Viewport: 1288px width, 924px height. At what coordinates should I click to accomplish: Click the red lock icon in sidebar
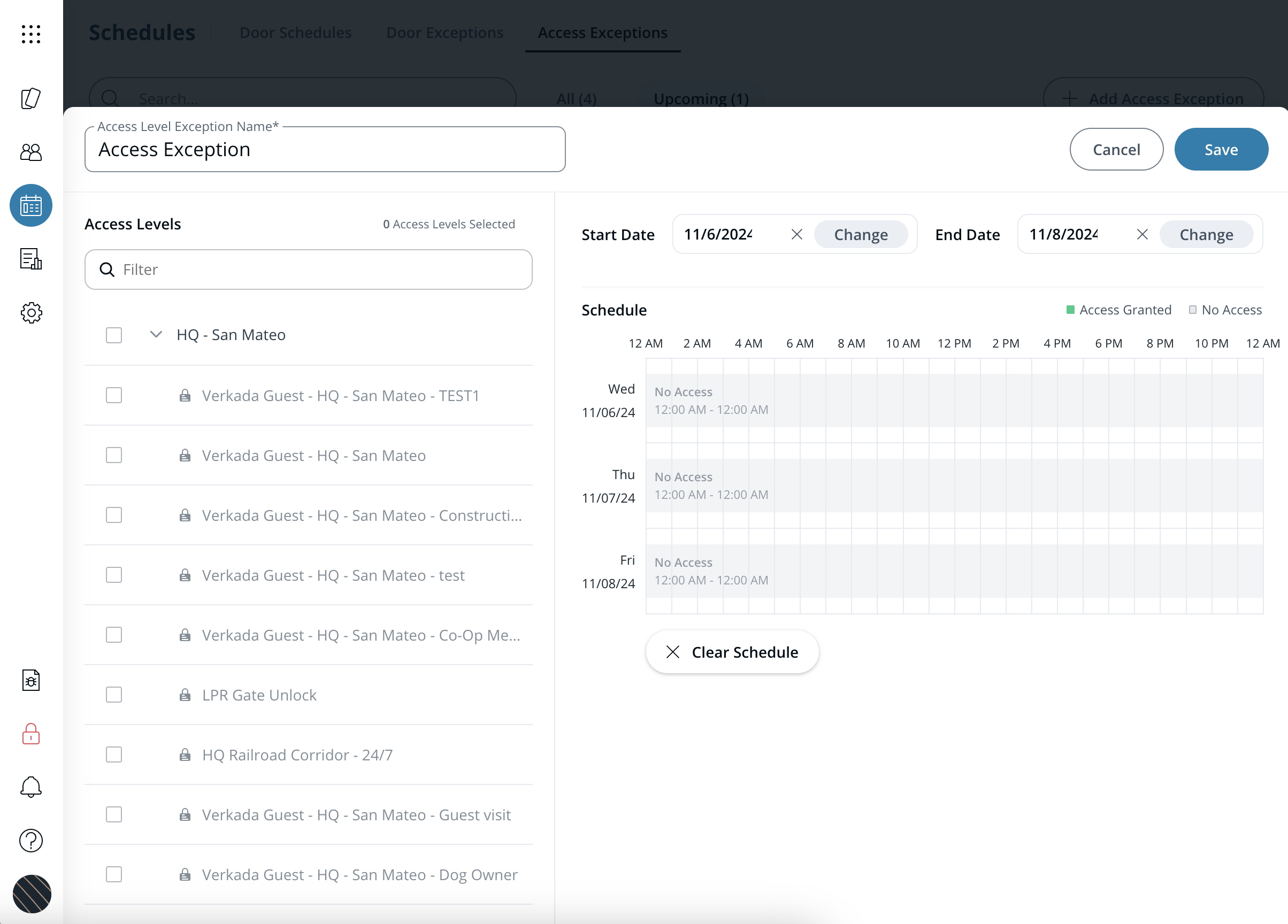(x=30, y=733)
